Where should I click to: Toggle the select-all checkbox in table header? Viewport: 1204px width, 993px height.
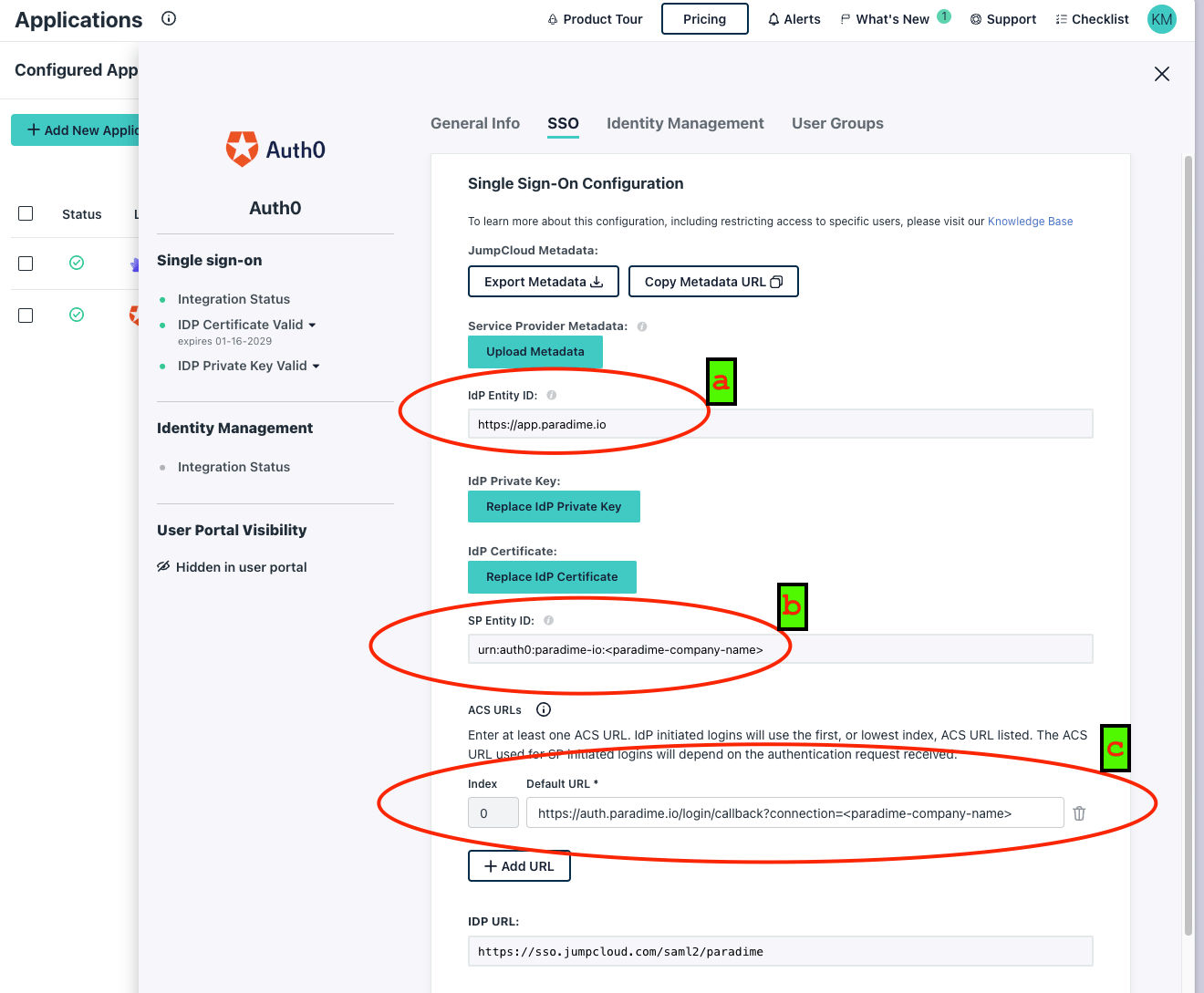pos(26,213)
